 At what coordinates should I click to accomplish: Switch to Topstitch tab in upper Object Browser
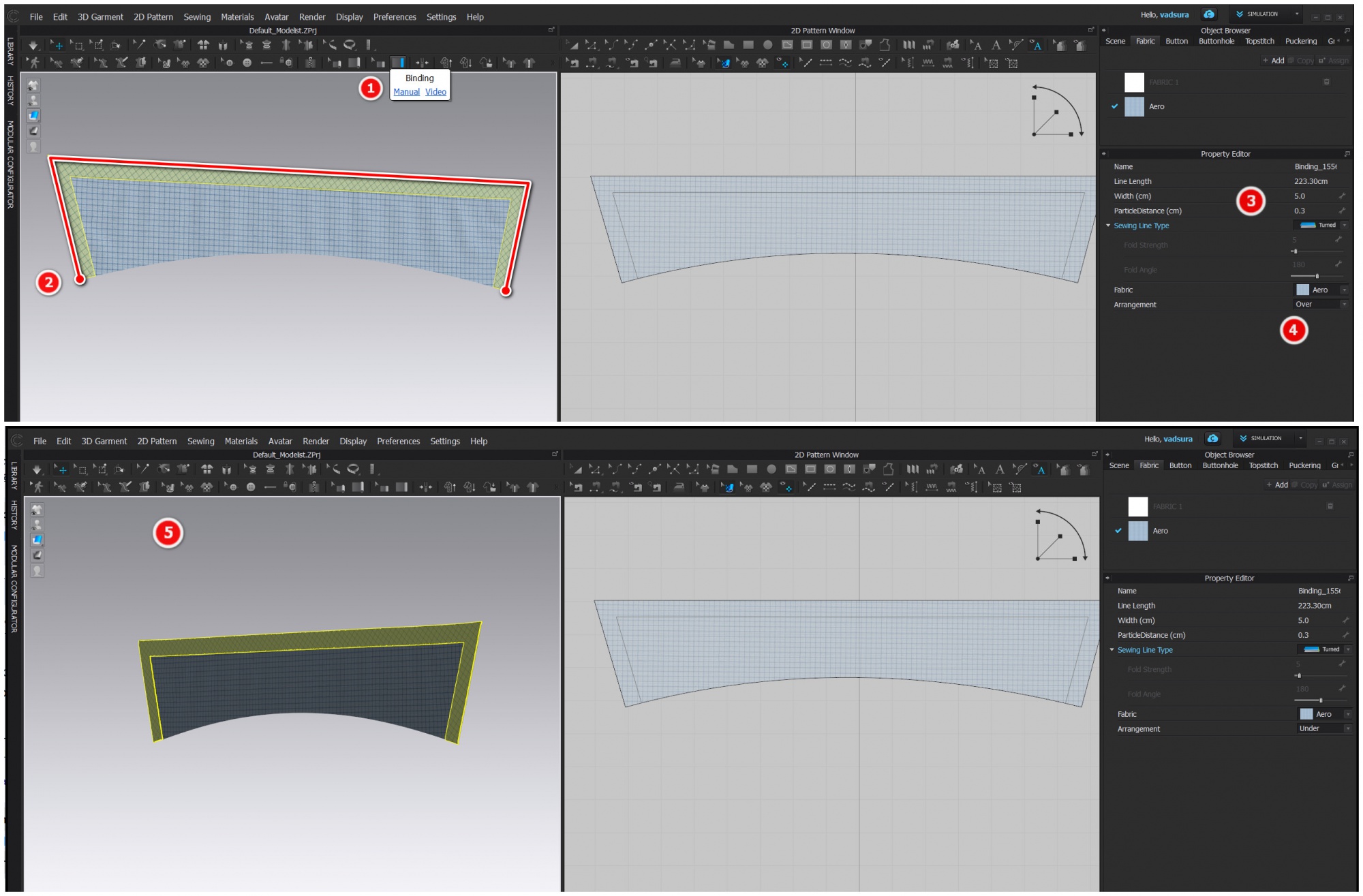pyautogui.click(x=1259, y=42)
